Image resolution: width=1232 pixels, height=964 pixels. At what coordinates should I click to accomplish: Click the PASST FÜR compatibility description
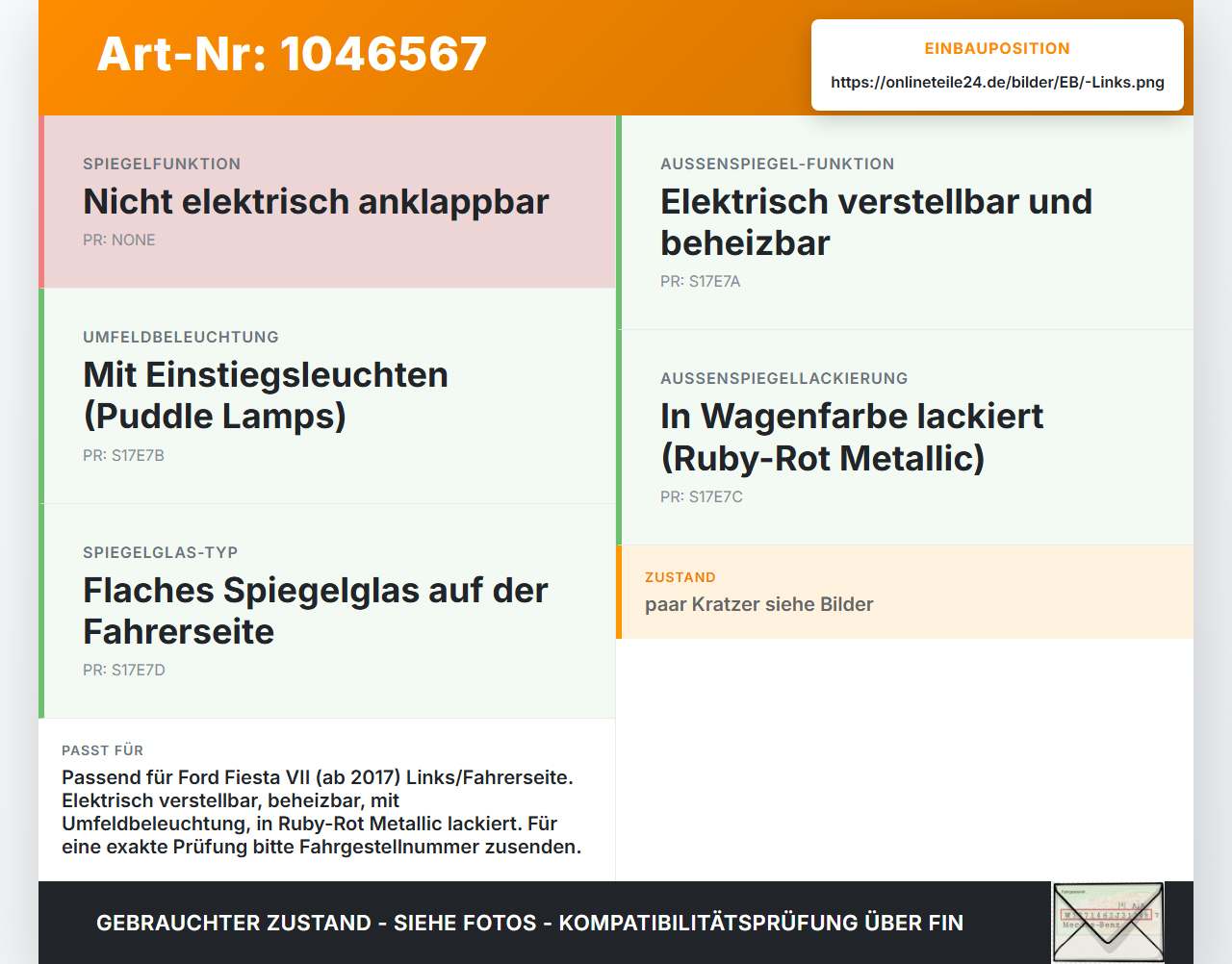pos(321,812)
